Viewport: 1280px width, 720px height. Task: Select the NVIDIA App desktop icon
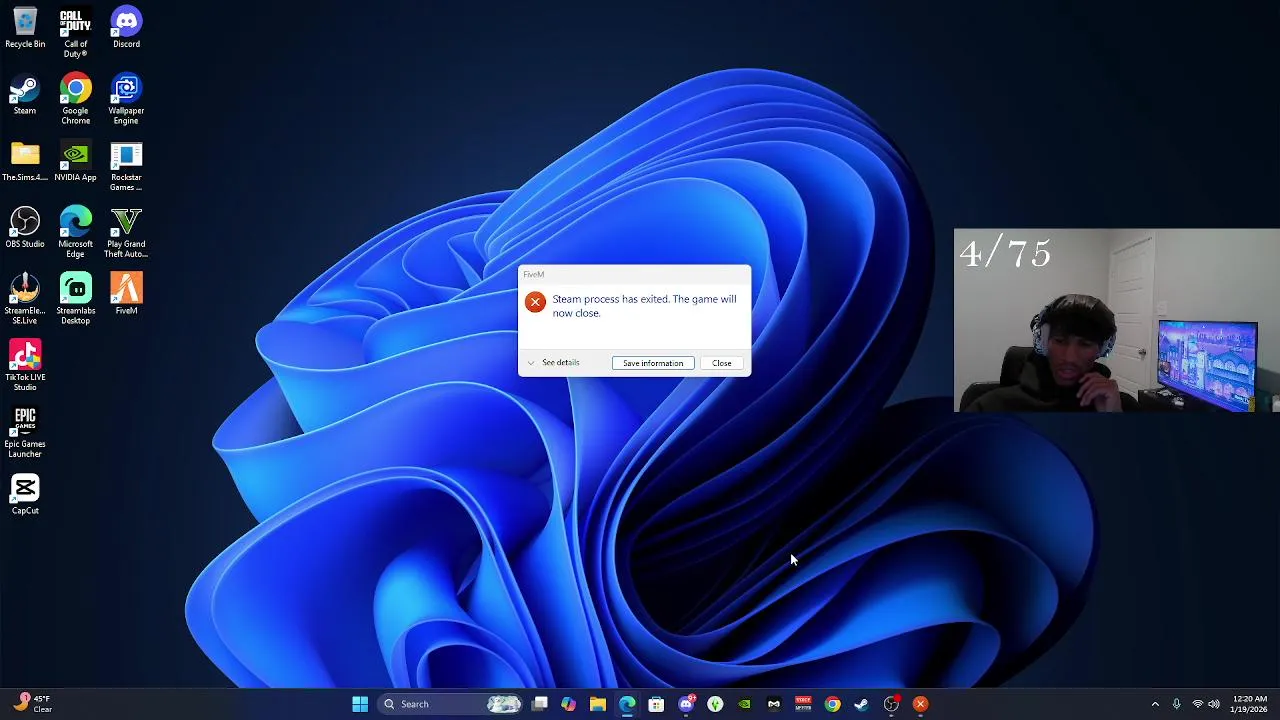[x=76, y=161]
